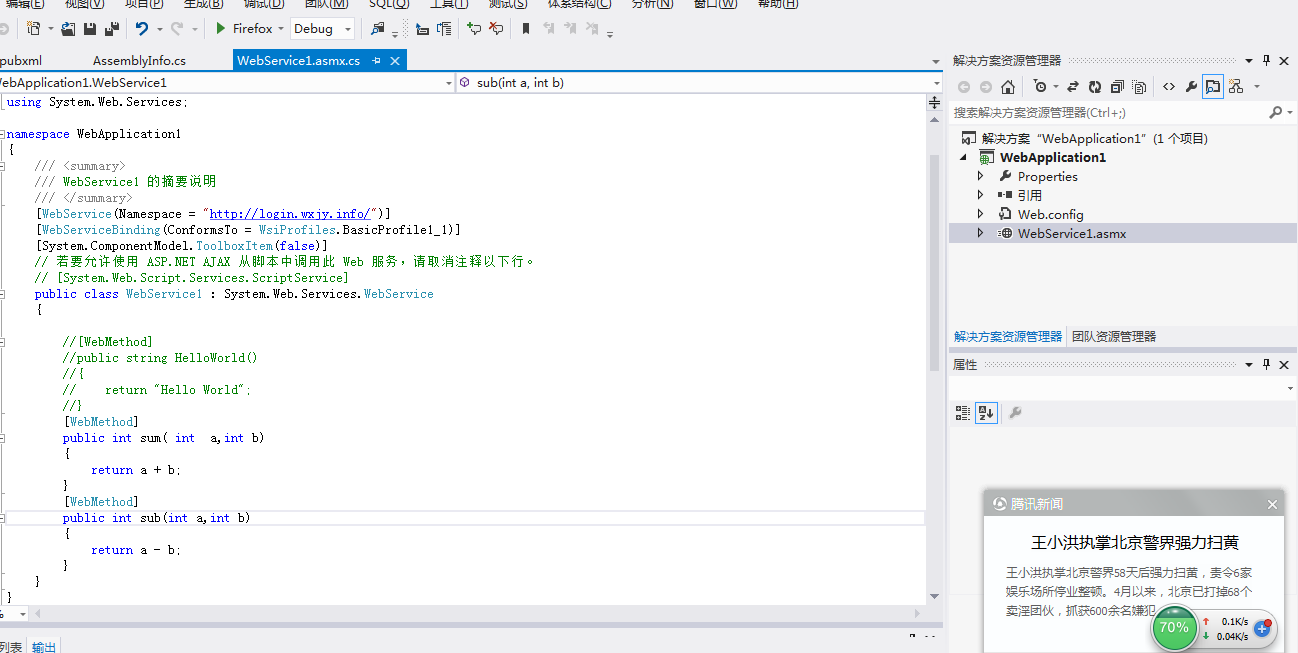Comment out the selected lines
The height and width of the screenshot is (653, 1298).
click(x=474, y=29)
